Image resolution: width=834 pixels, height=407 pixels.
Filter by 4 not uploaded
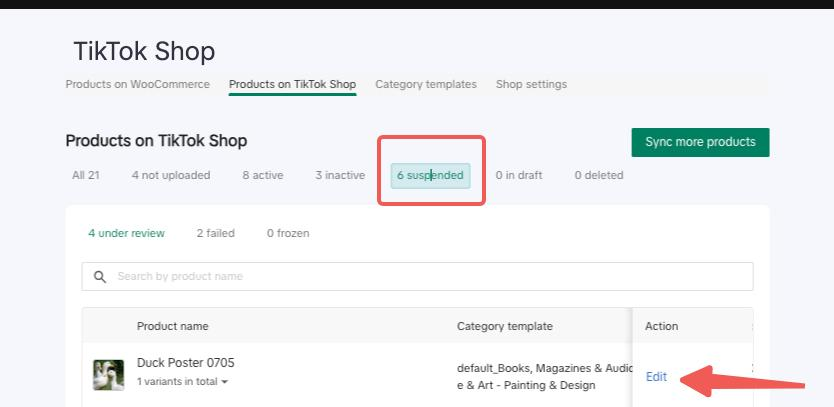171,175
